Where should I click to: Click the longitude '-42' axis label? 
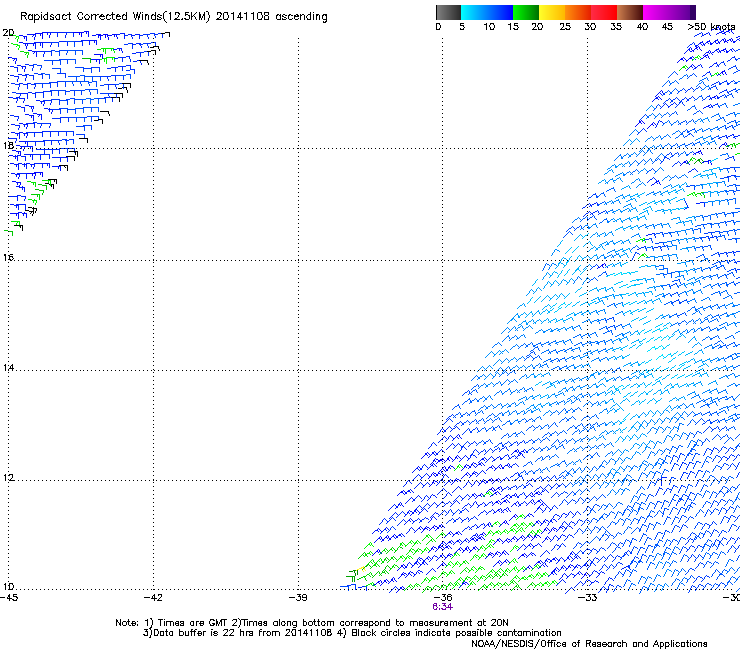pyautogui.click(x=153, y=598)
